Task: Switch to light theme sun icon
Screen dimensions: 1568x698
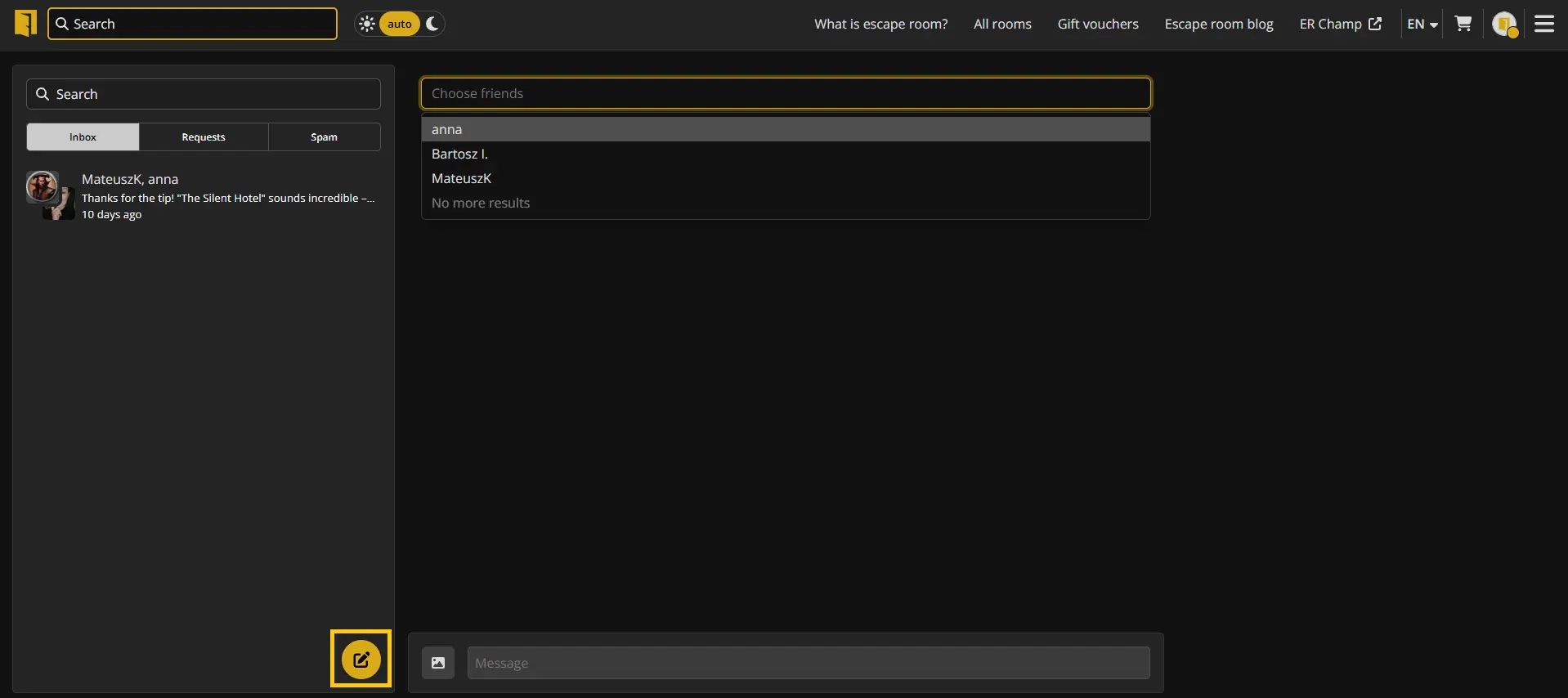Action: pos(367,24)
